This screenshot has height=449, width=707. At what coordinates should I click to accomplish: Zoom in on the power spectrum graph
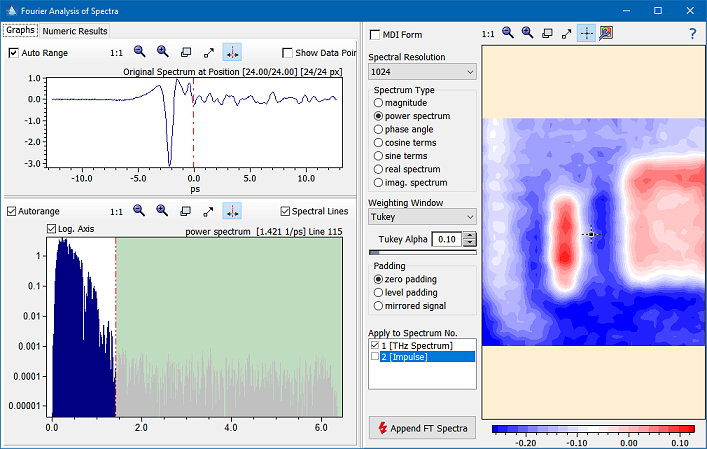[x=162, y=211]
